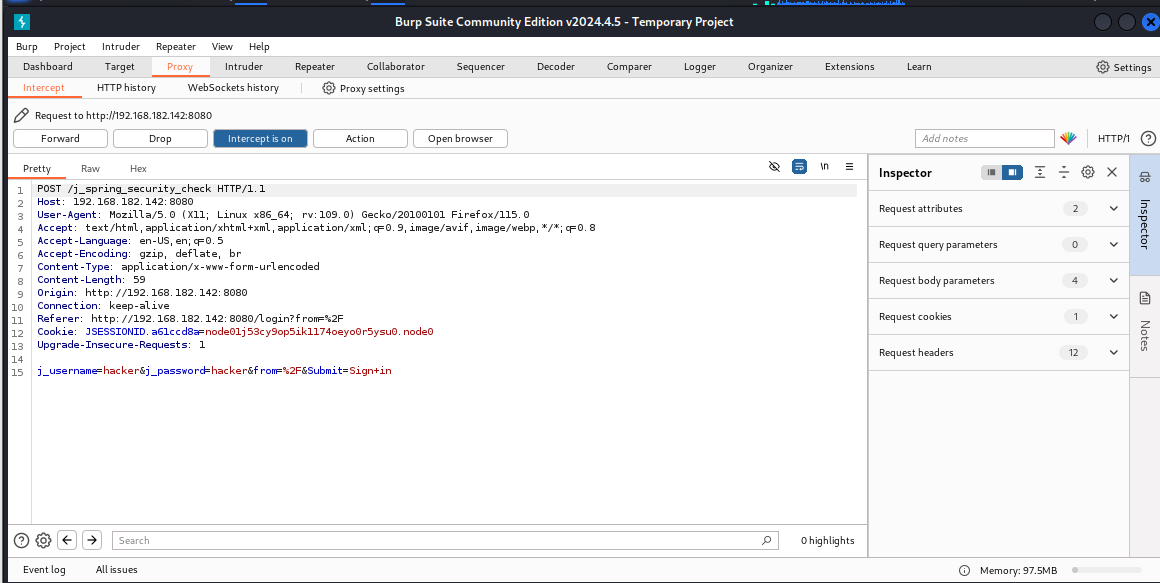Click the rainbow highlight color picker
The height and width of the screenshot is (583, 1160).
[1069, 139]
